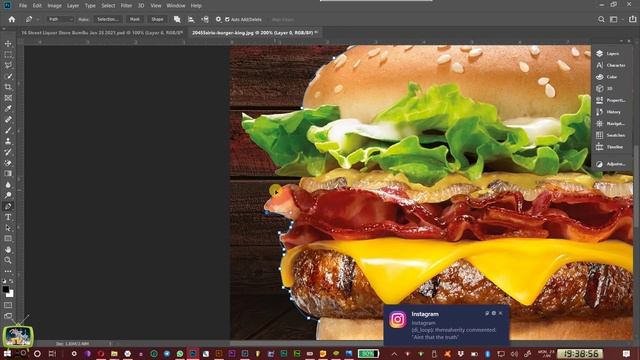
Task: Select the Blur tool
Action: (x=8, y=184)
